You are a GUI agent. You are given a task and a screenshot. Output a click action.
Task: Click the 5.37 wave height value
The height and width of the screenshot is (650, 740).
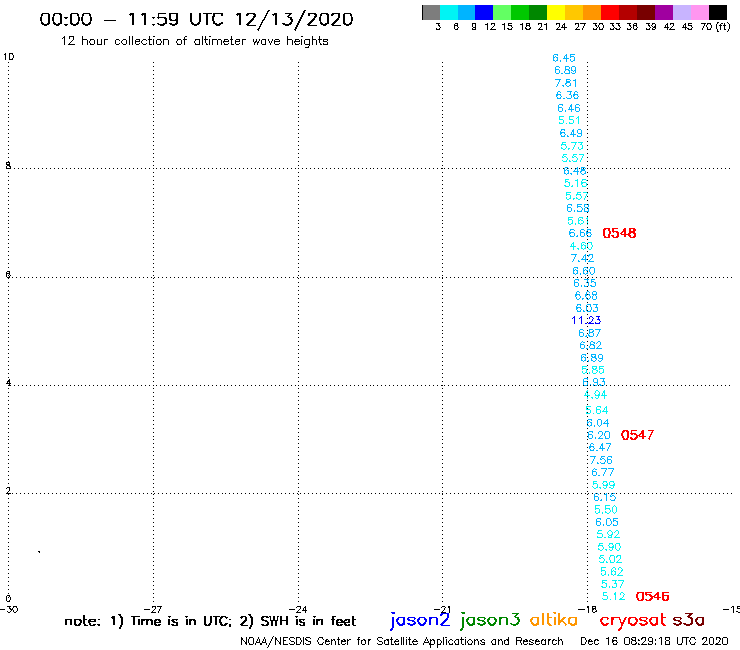click(x=613, y=584)
